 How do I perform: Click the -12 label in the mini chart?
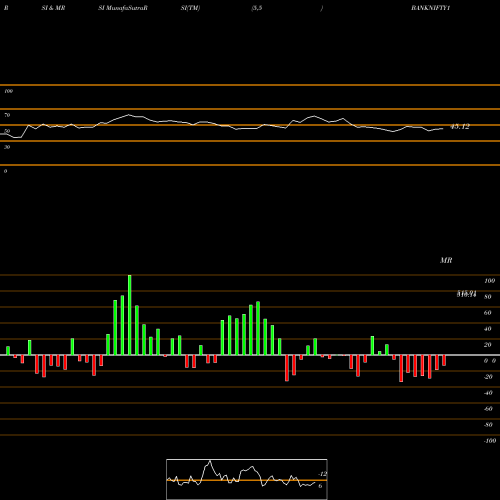tap(323, 474)
